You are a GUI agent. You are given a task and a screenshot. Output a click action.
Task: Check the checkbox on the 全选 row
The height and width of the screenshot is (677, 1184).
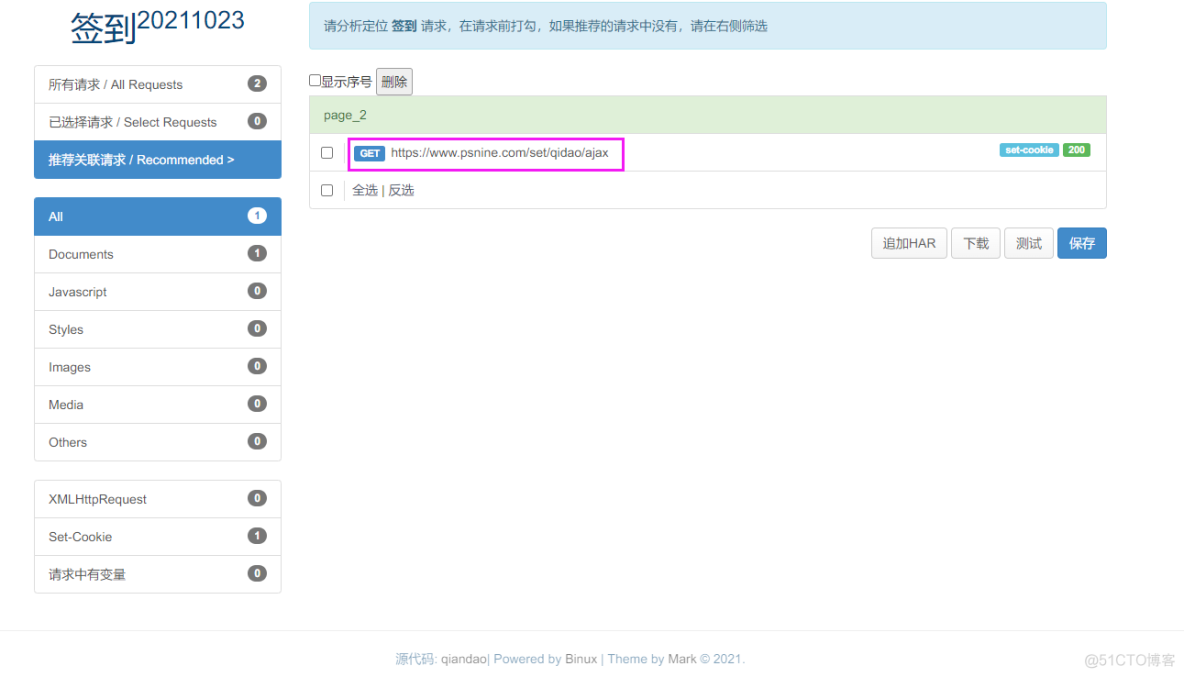[x=327, y=190]
